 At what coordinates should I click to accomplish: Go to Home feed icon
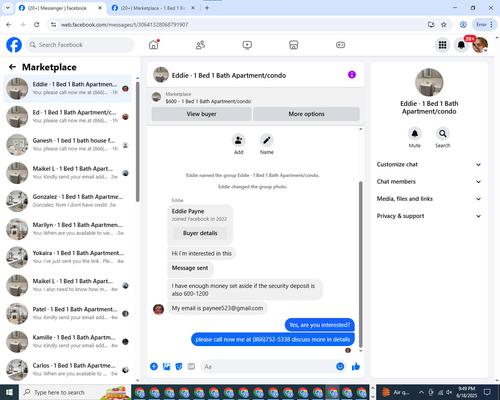pos(154,45)
